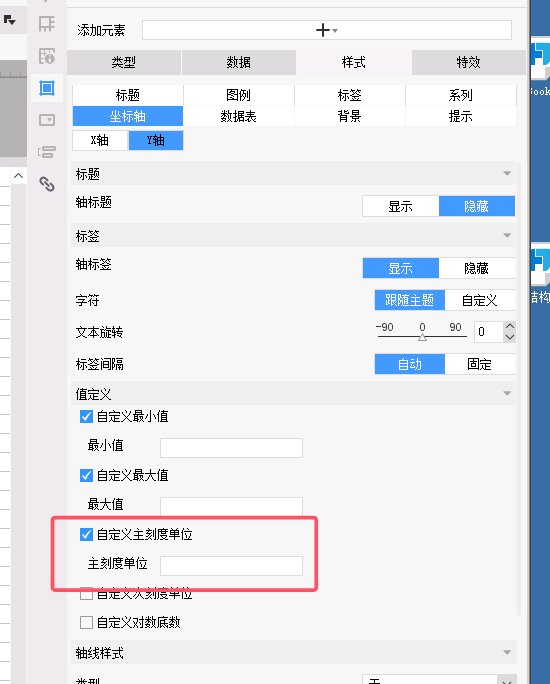This screenshot has width=550, height=684.
Task: Switch to the 特效 tab
Action: tap(468, 62)
